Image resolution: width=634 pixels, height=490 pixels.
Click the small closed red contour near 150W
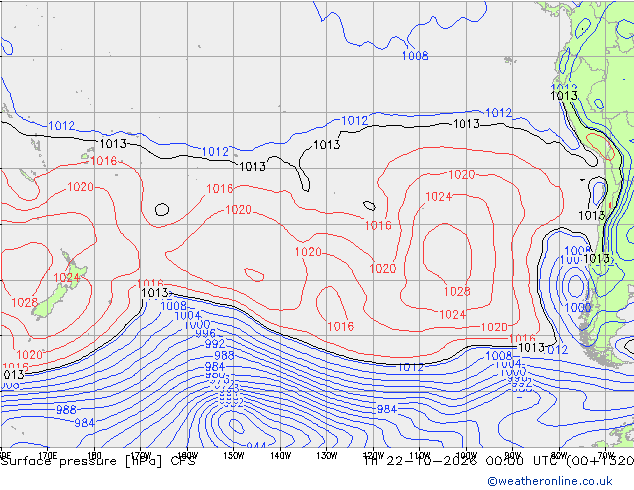pyautogui.click(x=254, y=275)
